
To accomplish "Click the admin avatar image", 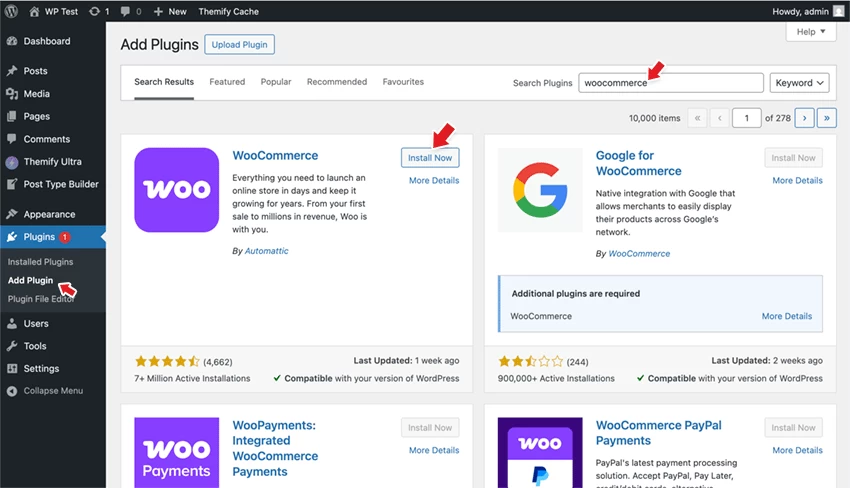I will tap(839, 11).
